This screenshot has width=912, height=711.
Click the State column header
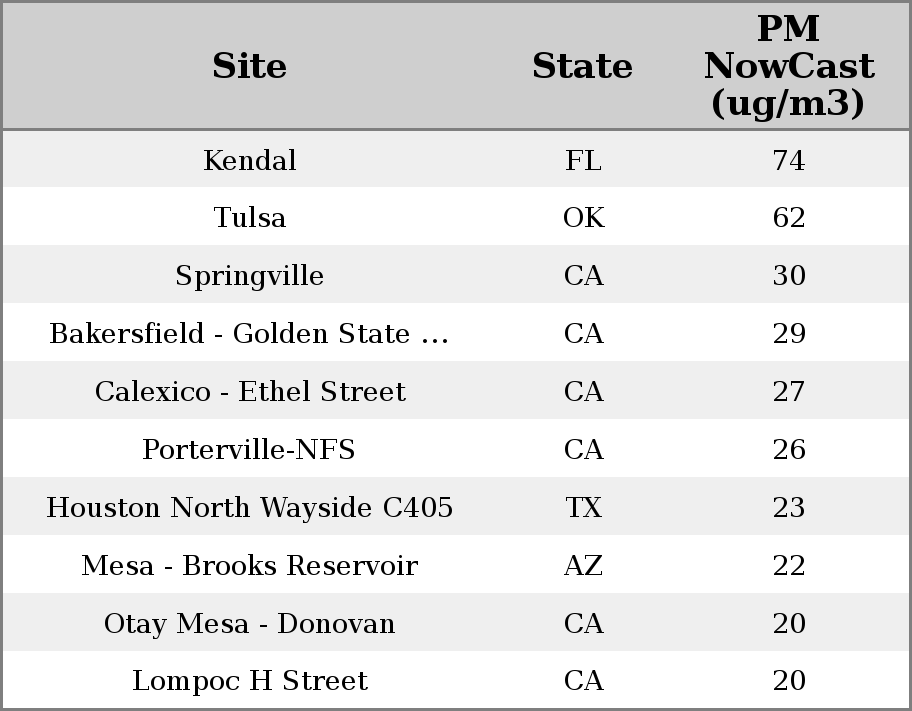click(x=582, y=66)
